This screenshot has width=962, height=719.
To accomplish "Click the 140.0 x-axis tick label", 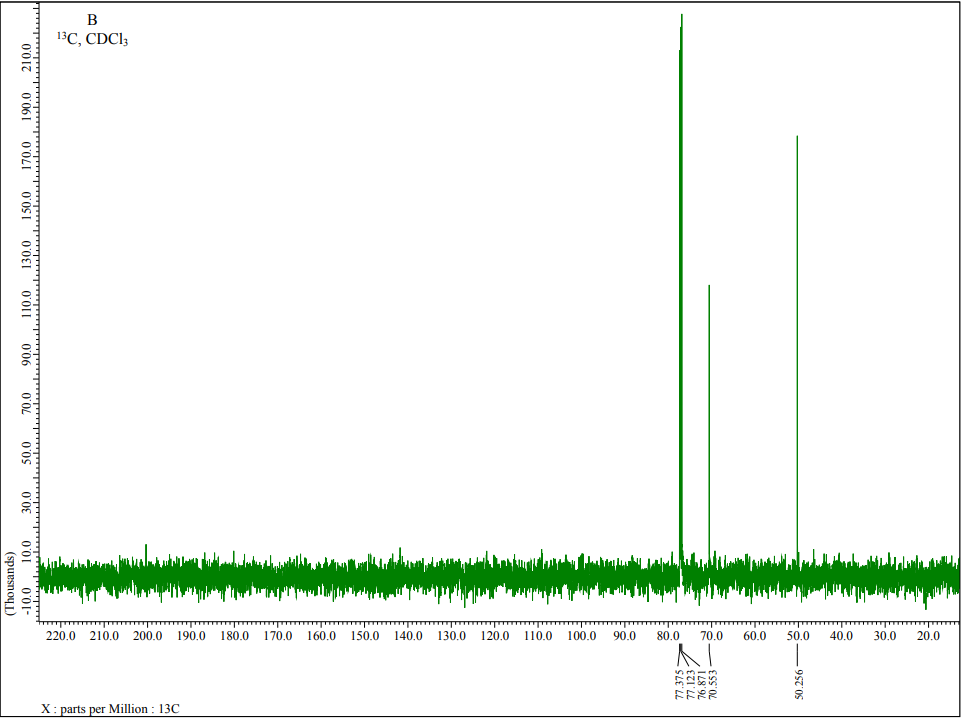I will pyautogui.click(x=408, y=636).
